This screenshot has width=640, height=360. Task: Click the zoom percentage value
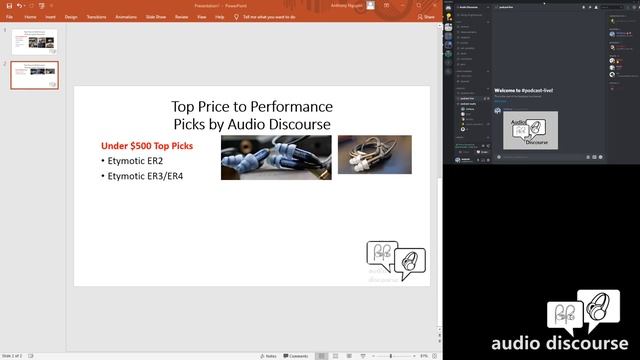point(424,356)
